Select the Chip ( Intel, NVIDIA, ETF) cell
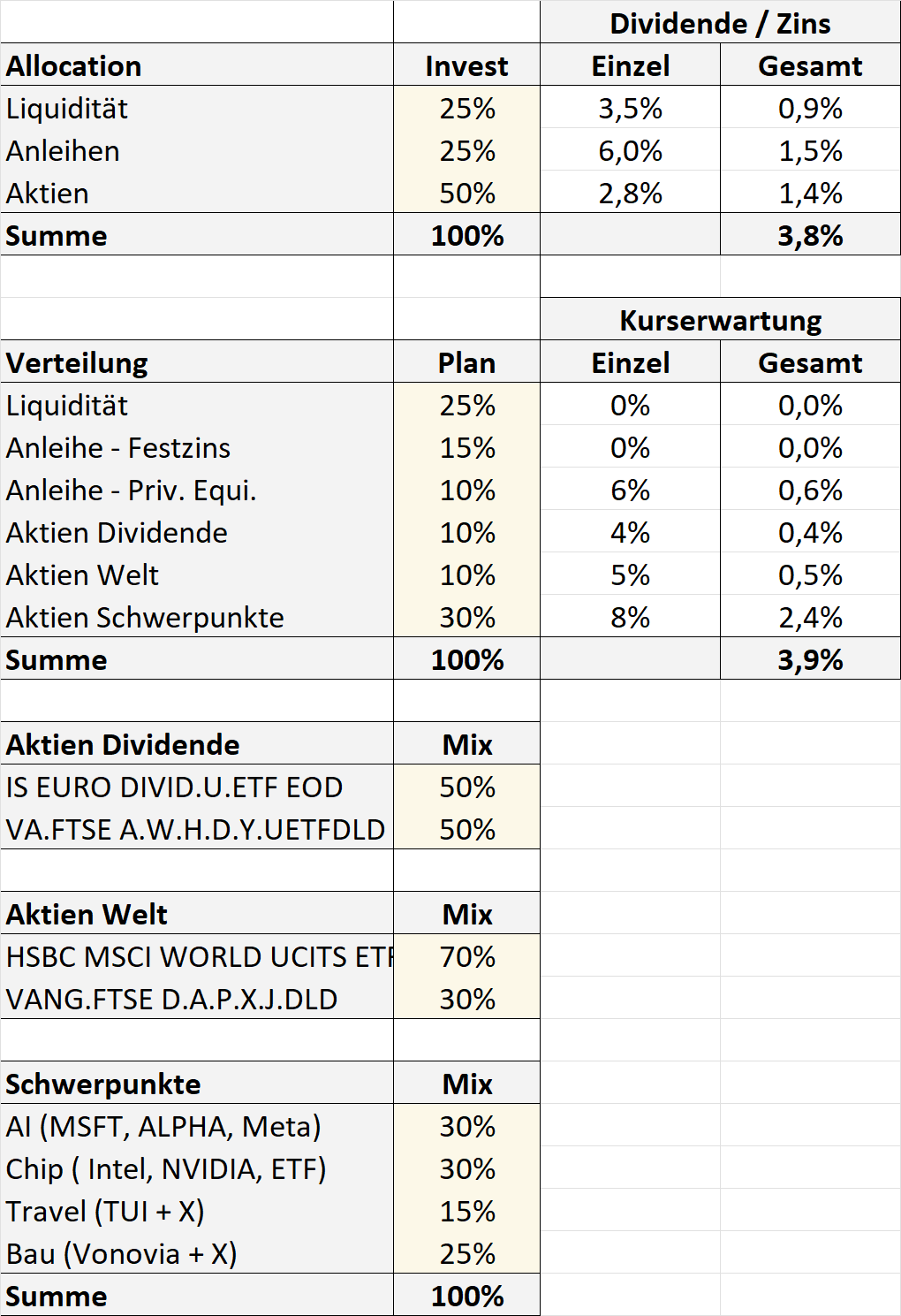The width and height of the screenshot is (901, 1316). [x=166, y=1169]
